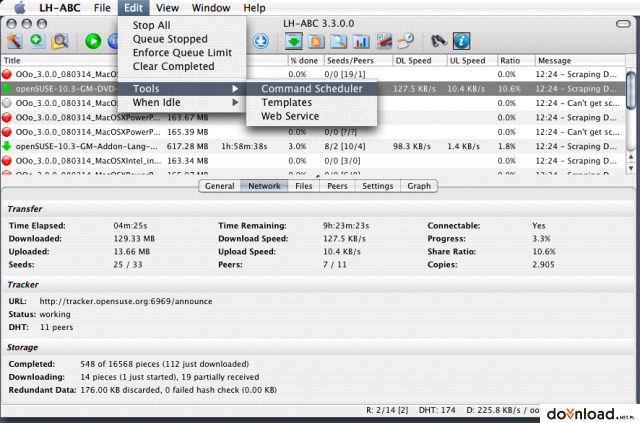Select the Network tab
The height and width of the screenshot is (423, 640).
(264, 186)
